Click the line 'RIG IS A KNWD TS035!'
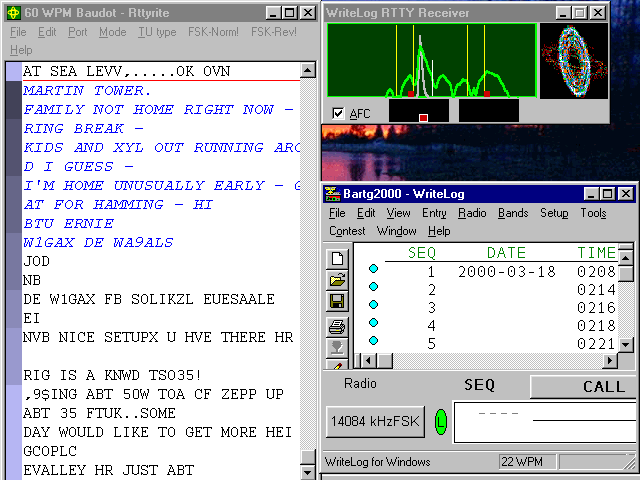 coord(112,375)
